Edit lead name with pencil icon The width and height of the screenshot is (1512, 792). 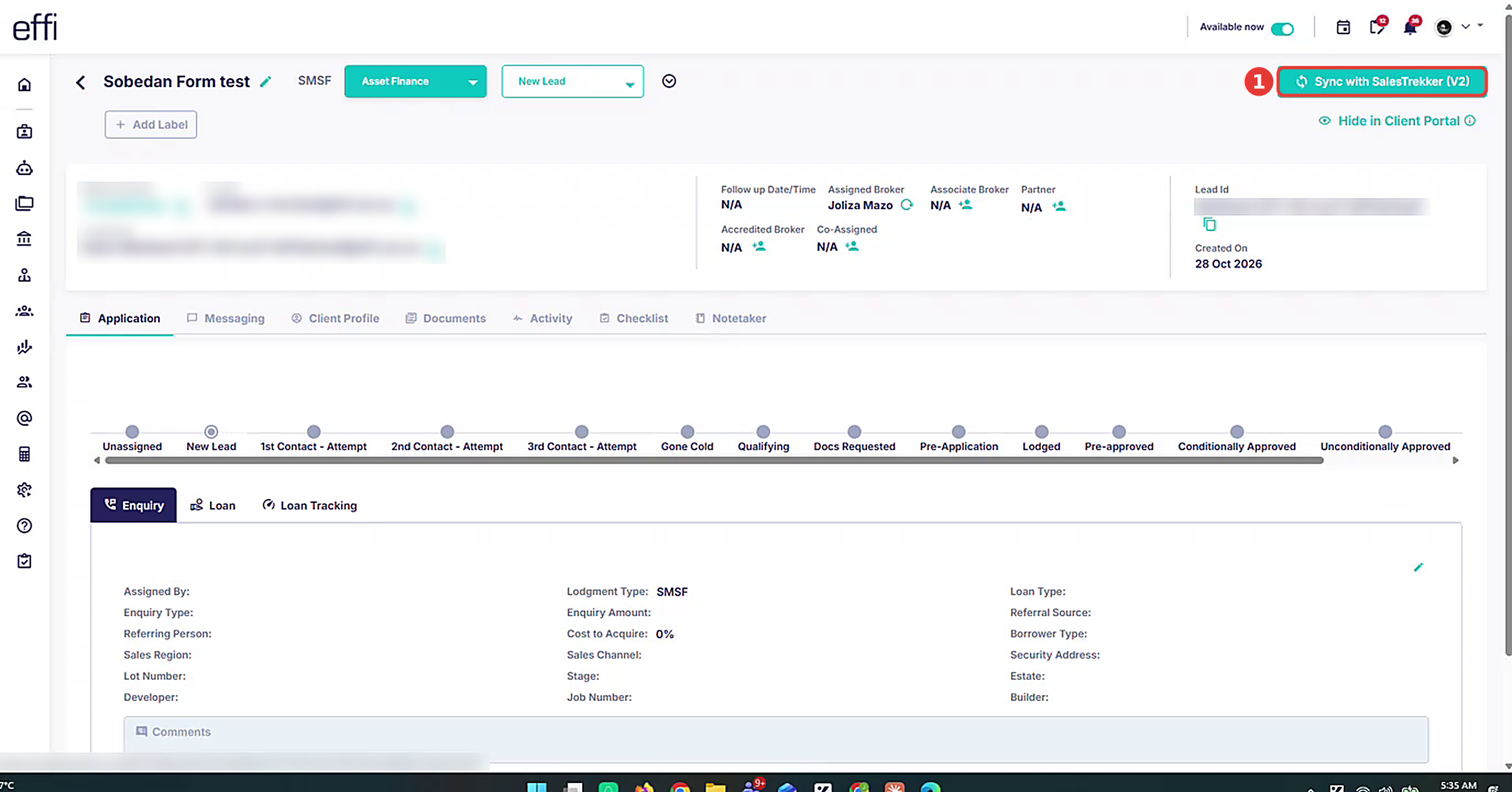pyautogui.click(x=265, y=81)
